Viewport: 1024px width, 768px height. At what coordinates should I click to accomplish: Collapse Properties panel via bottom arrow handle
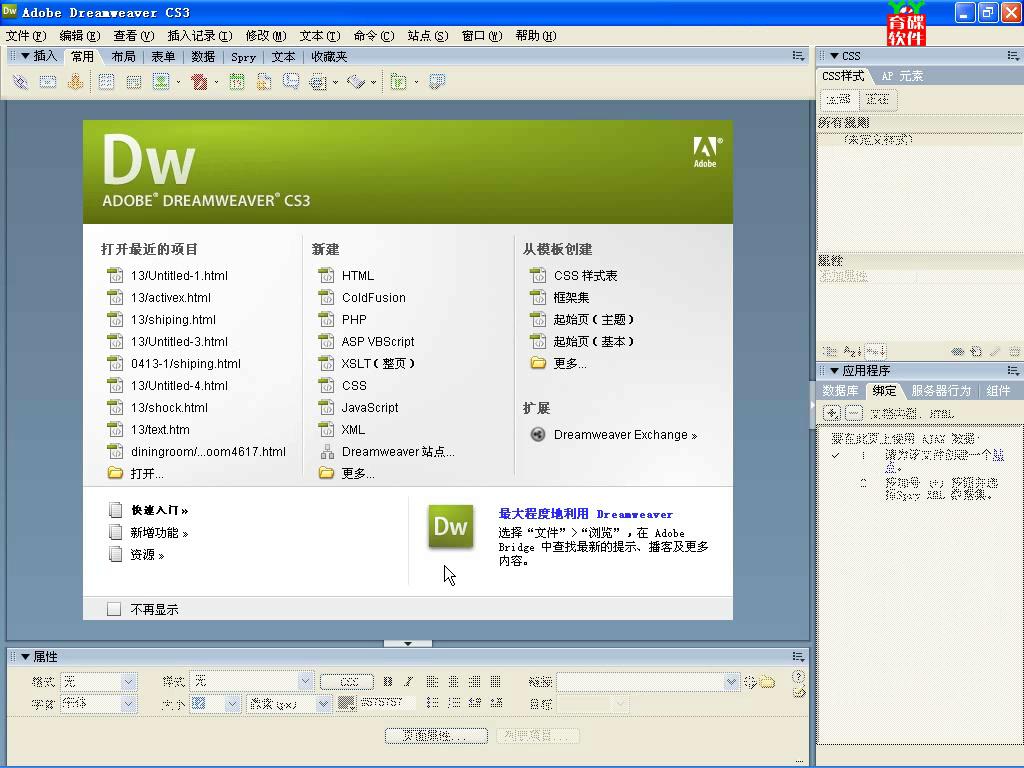[x=408, y=644]
